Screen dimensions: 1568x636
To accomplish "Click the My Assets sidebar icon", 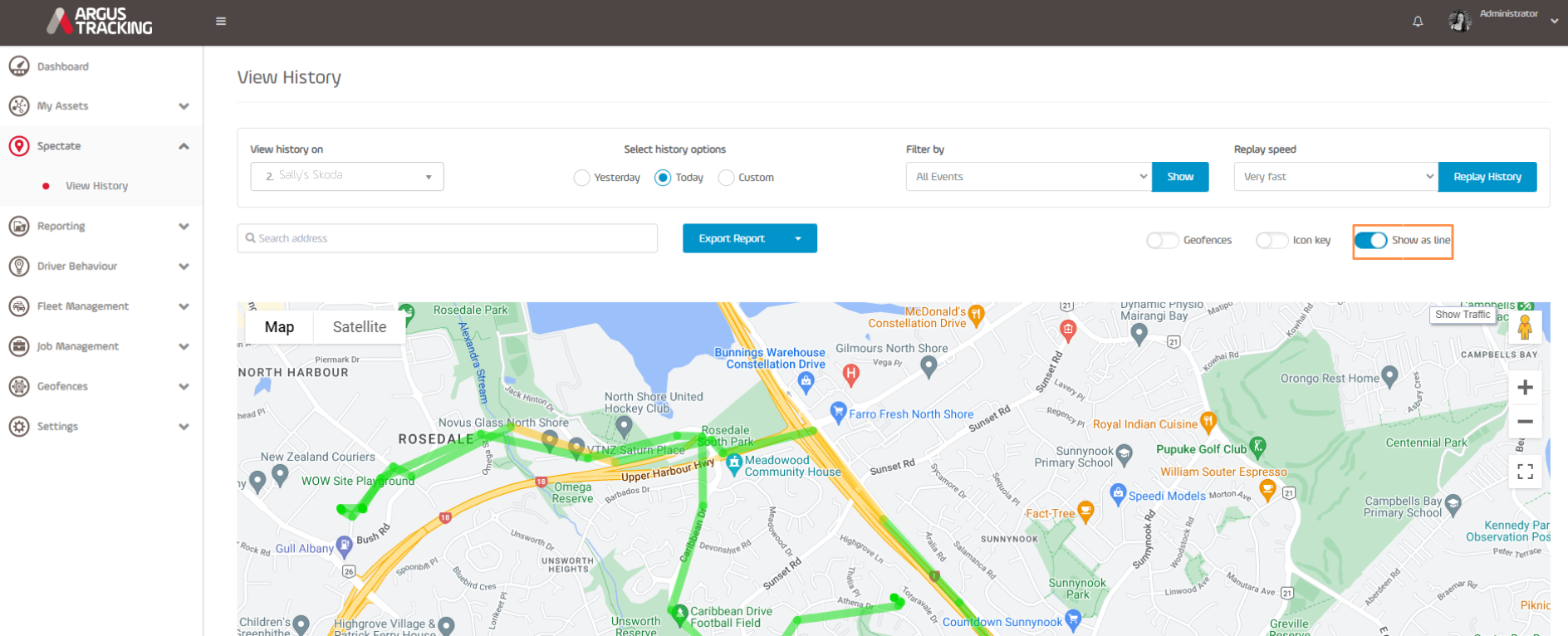I will click(19, 106).
